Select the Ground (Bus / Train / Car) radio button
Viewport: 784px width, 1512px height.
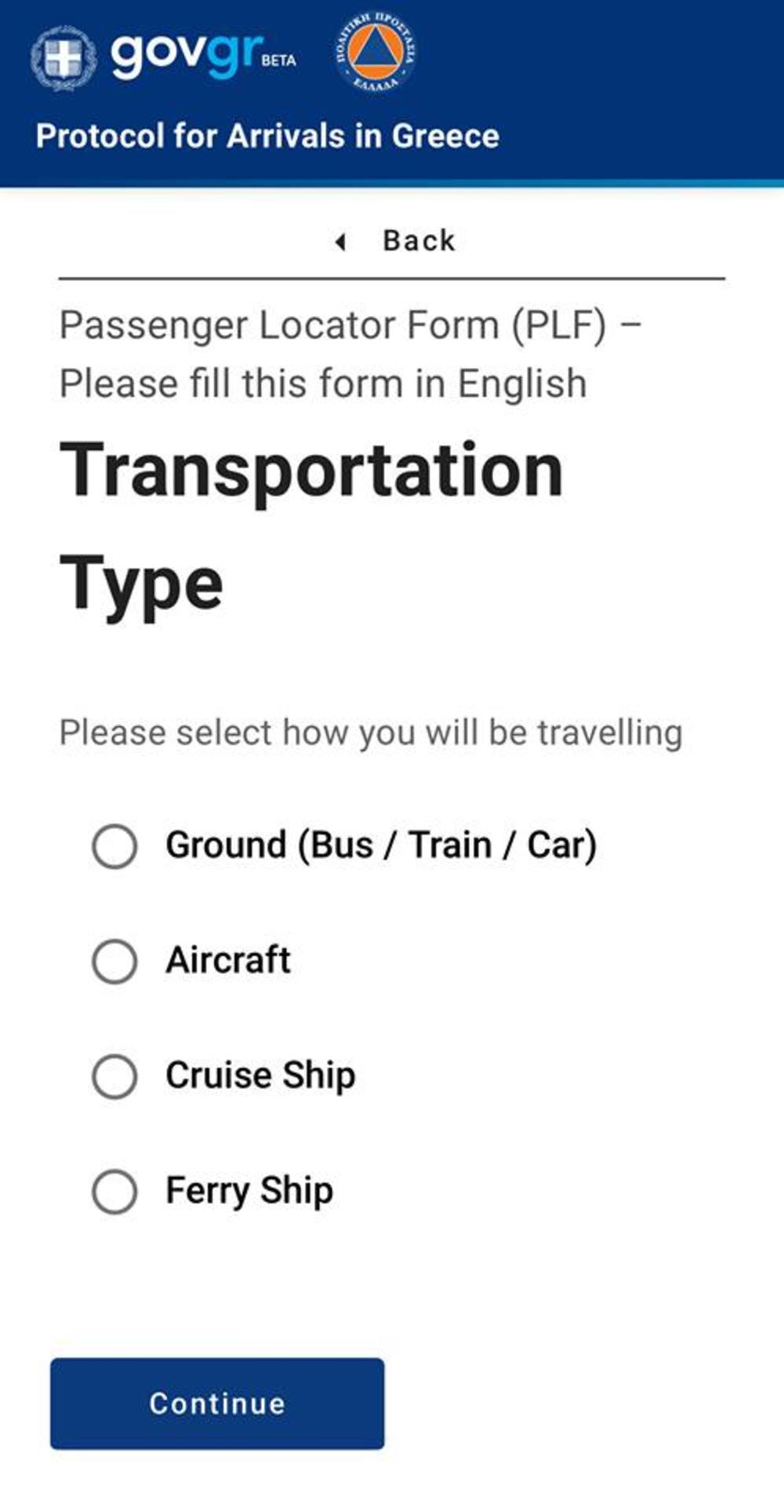click(x=114, y=846)
